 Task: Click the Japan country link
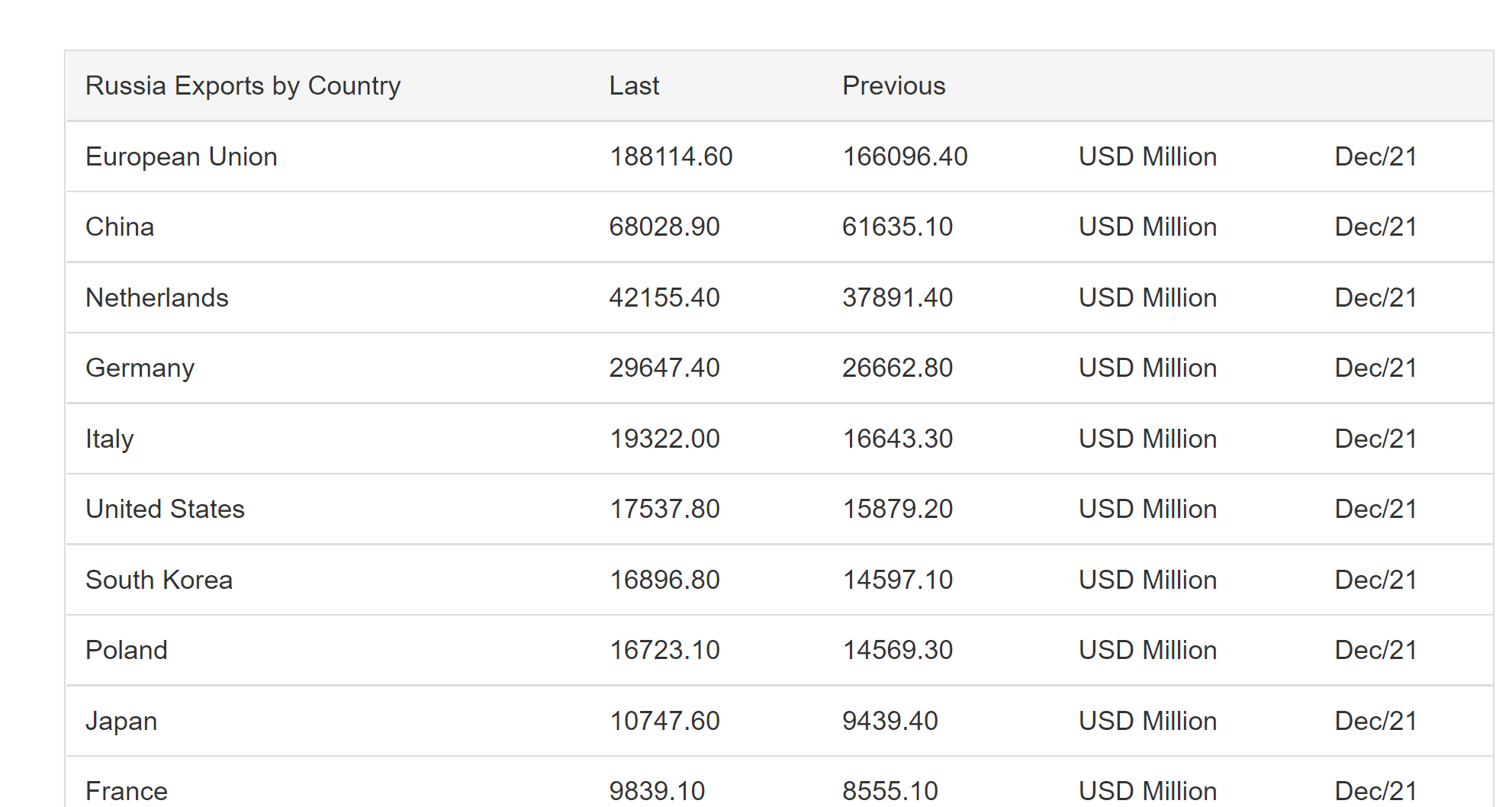pos(121,721)
